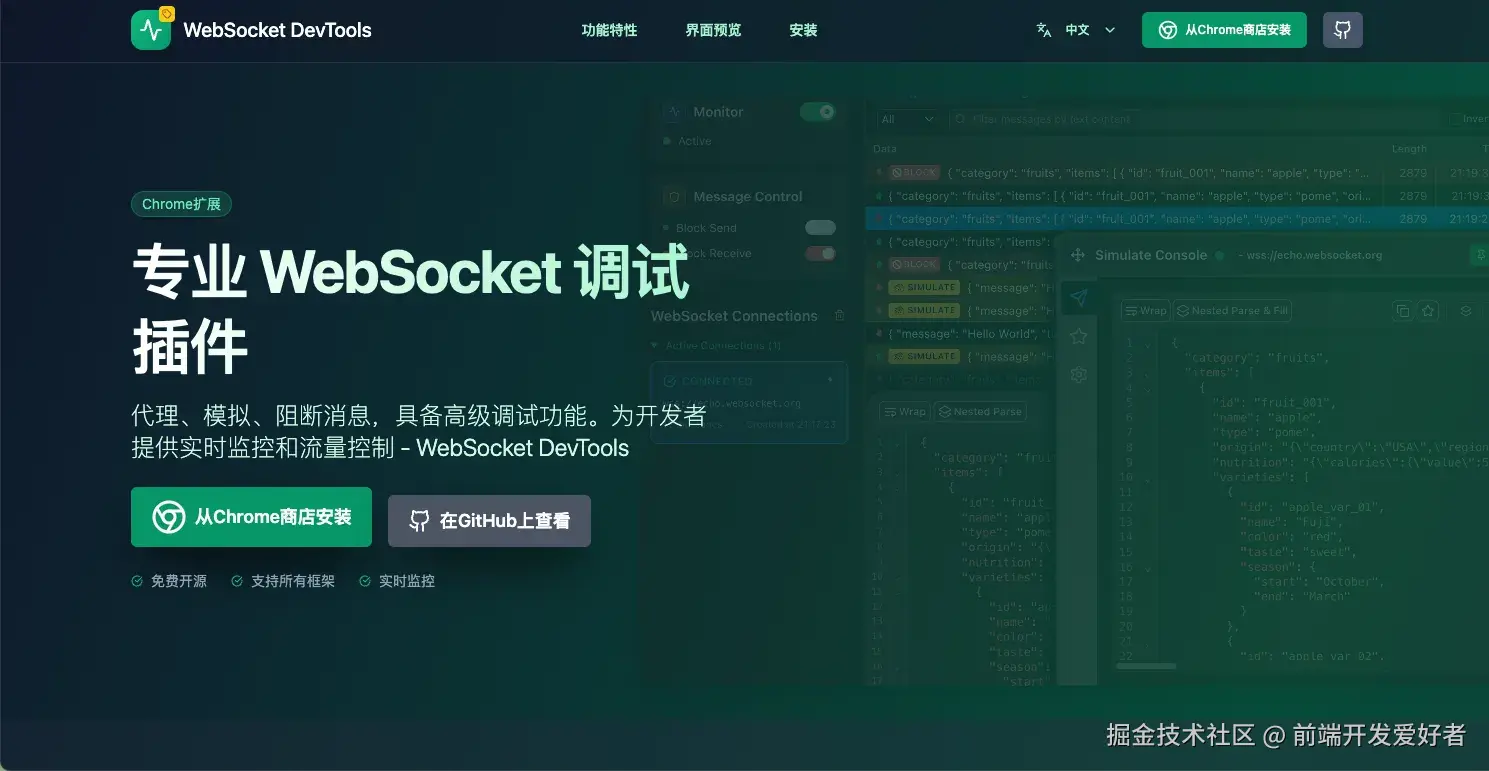Image resolution: width=1489 pixels, height=771 pixels.
Task: Click the copy icon in console toolbar
Action: 1403,311
